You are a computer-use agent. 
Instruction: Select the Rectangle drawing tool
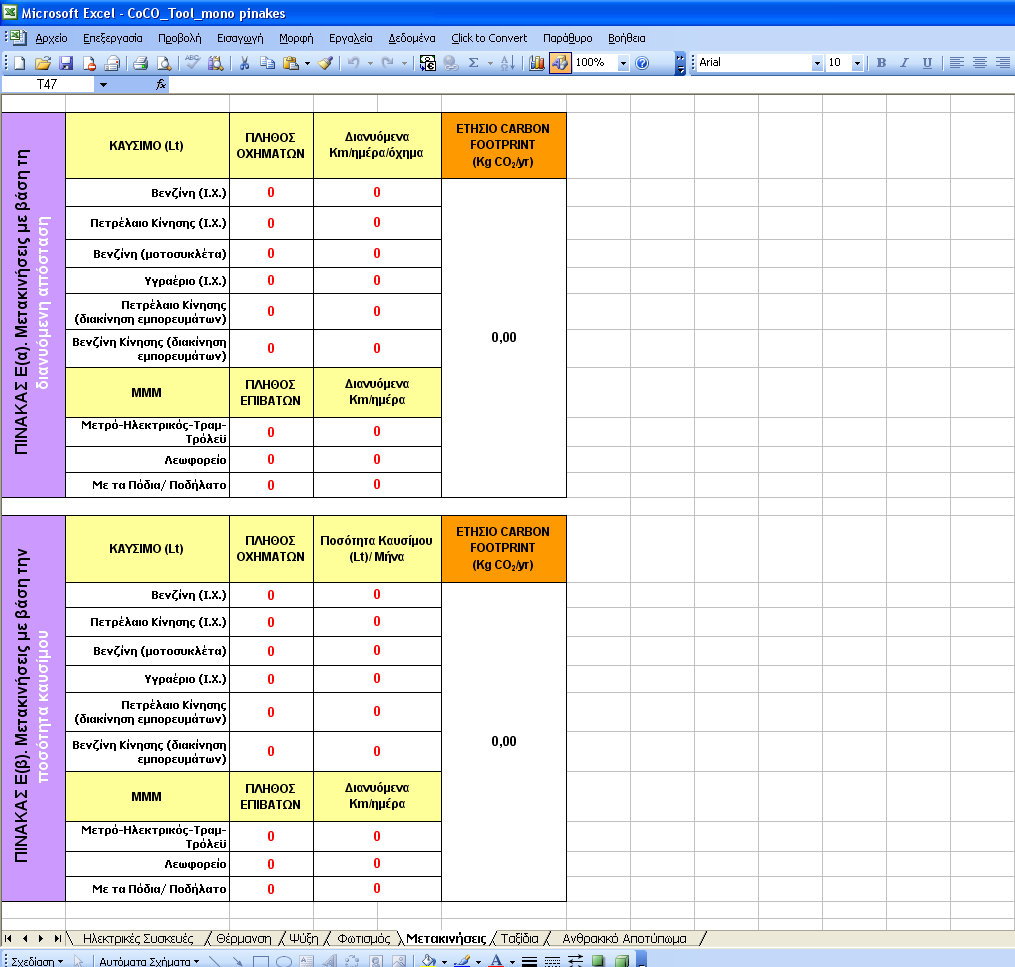pyautogui.click(x=260, y=962)
